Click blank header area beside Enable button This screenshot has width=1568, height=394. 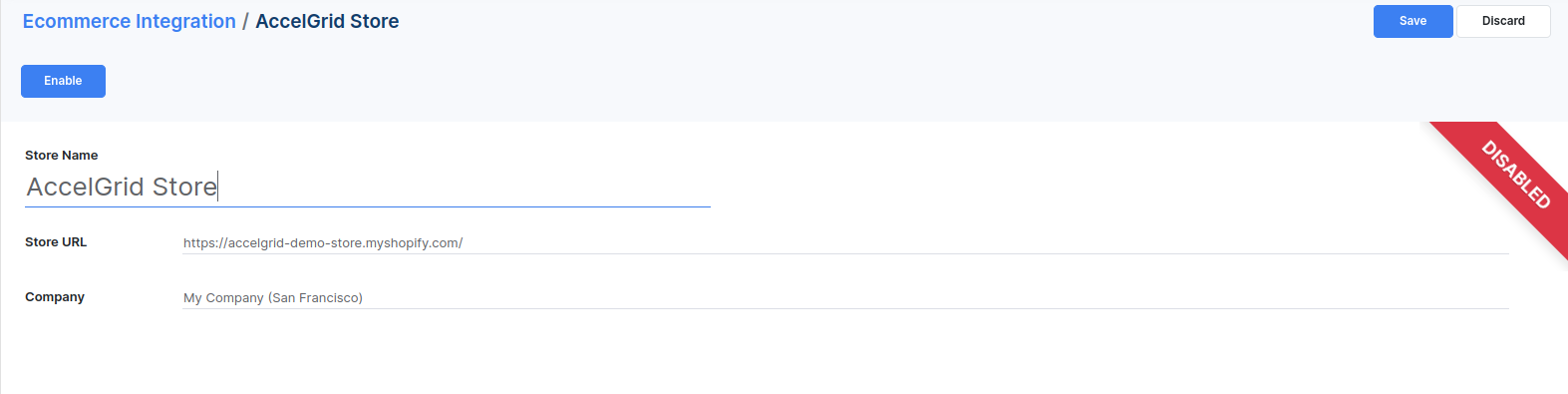698,81
